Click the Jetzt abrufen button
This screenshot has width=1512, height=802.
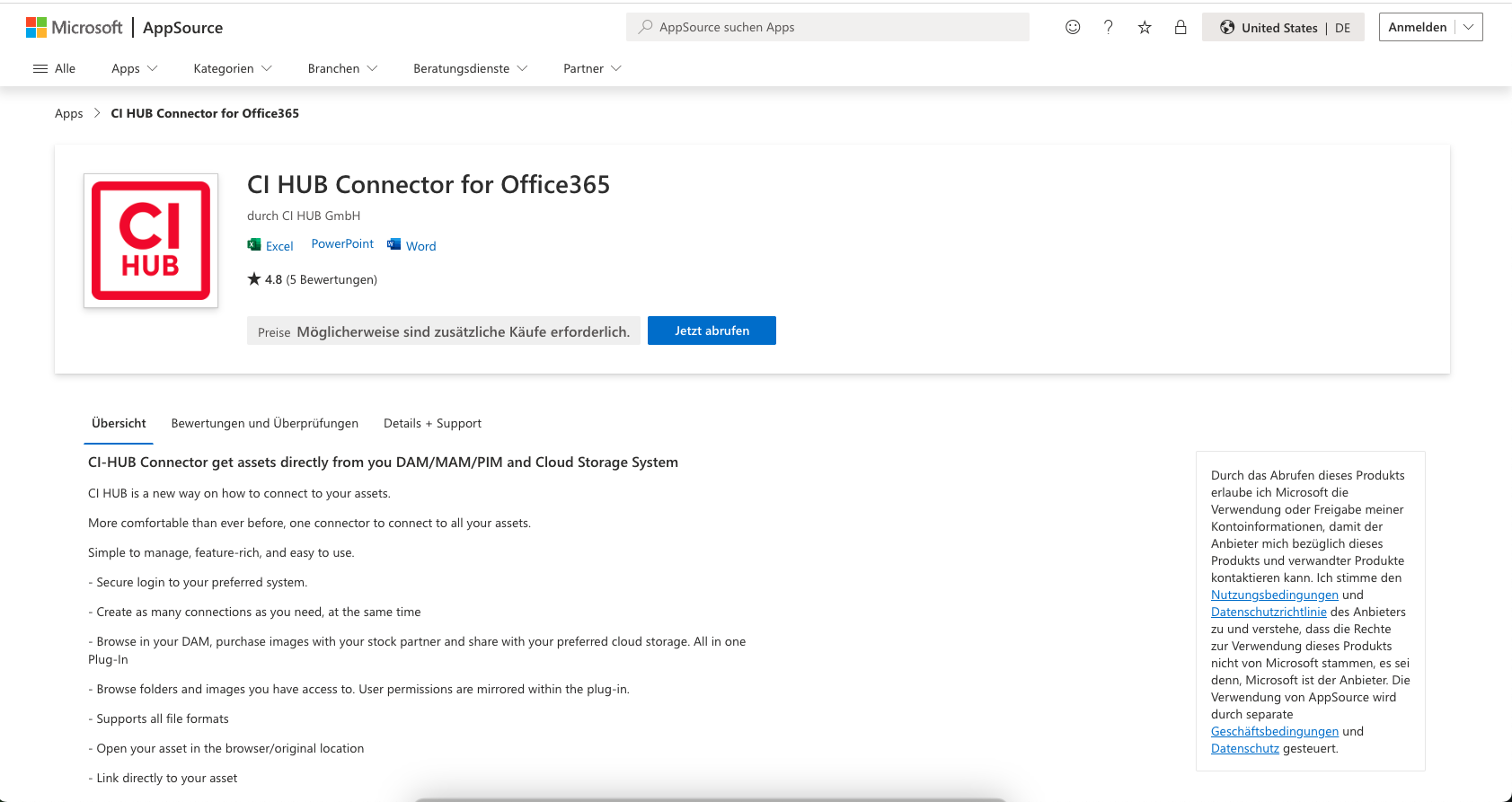[x=712, y=330]
